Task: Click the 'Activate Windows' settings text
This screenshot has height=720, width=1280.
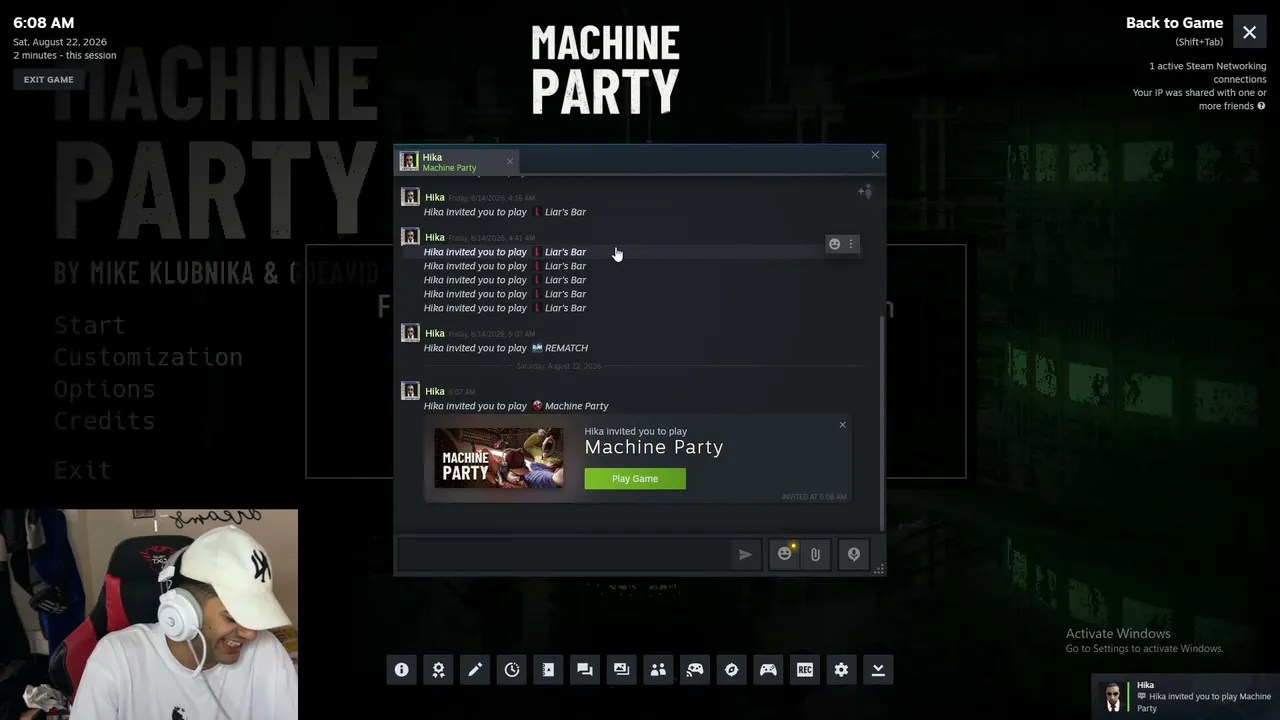Action: 1144,641
